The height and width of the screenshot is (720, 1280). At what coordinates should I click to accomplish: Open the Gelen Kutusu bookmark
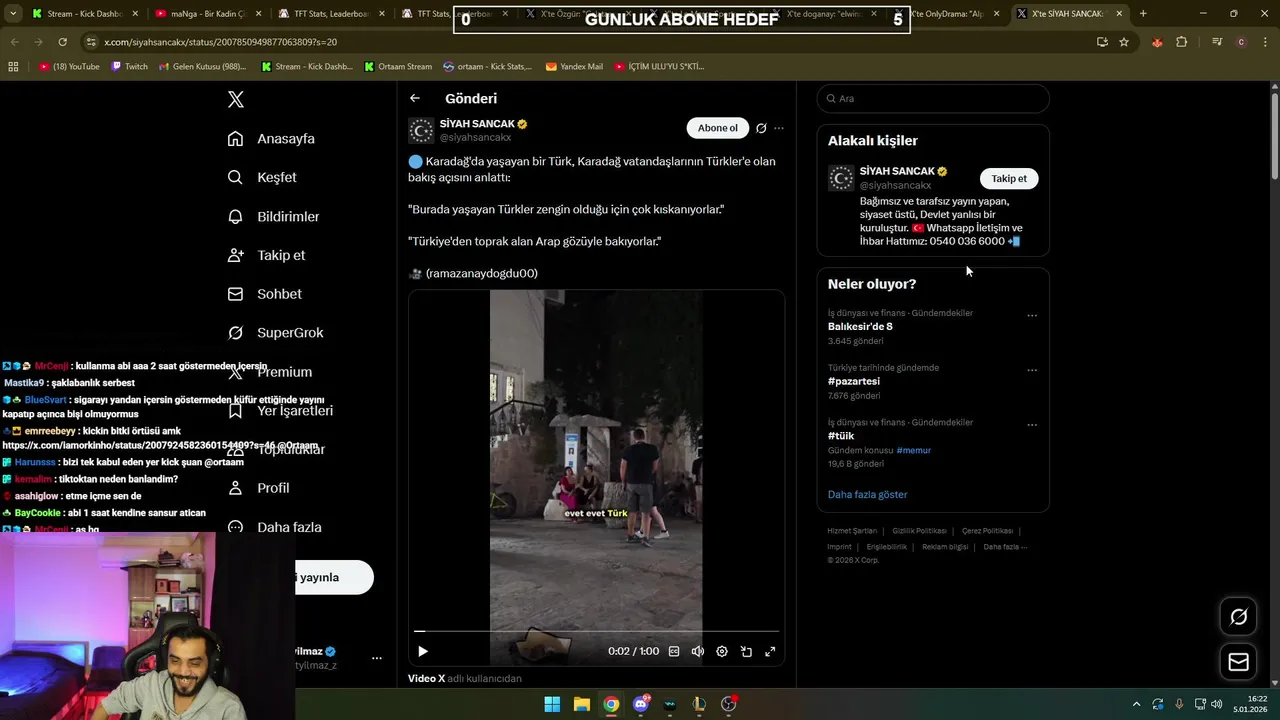(201, 67)
